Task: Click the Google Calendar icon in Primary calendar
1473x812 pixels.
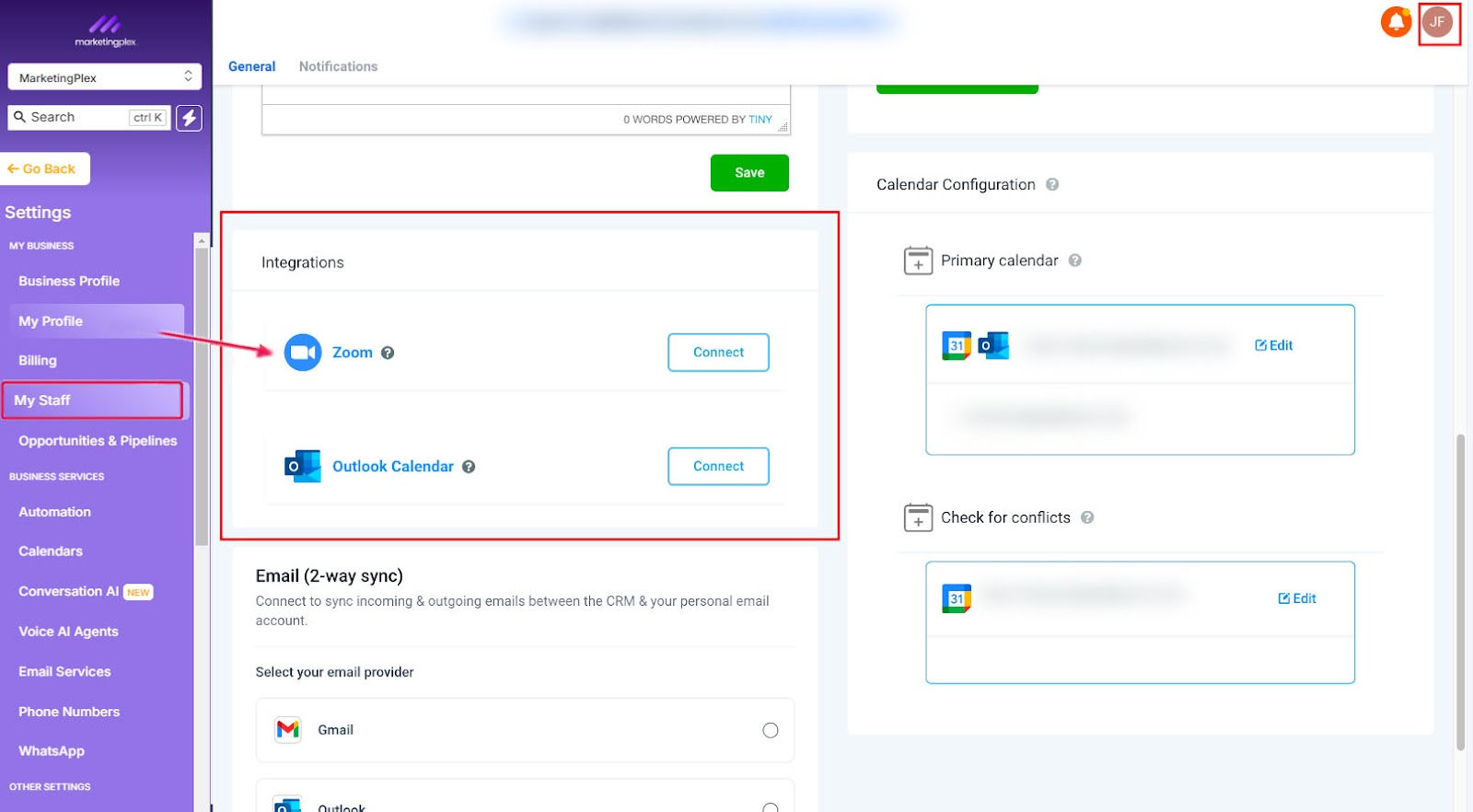Action: pos(957,345)
